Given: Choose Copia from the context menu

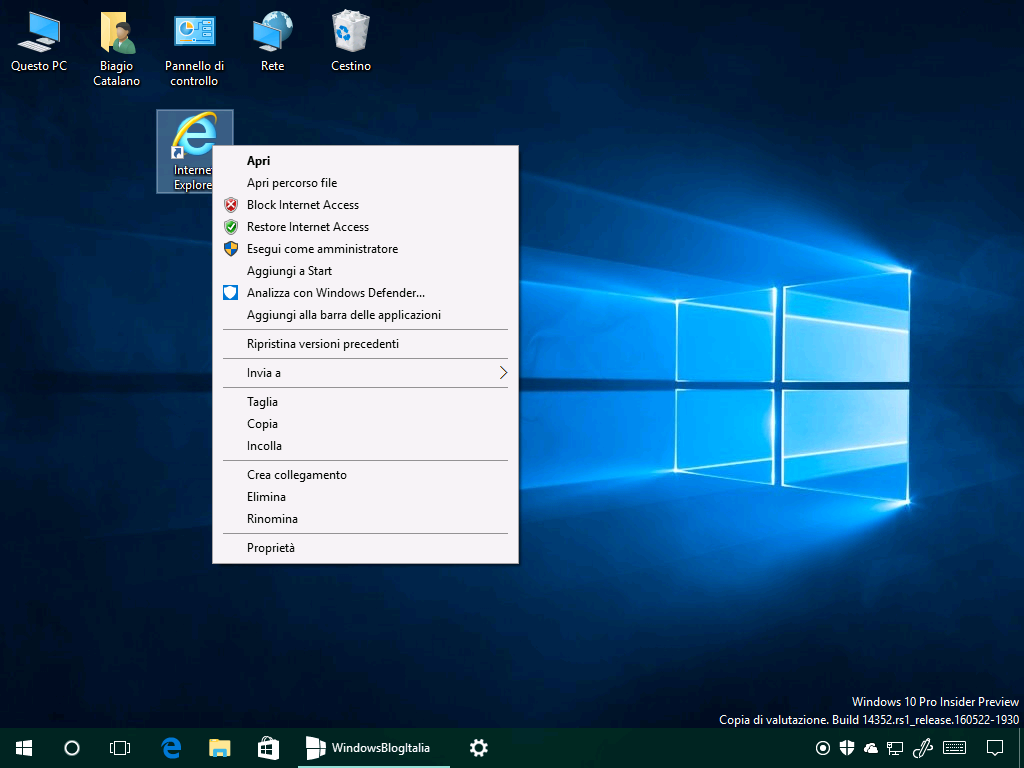Looking at the screenshot, I should point(366,424).
